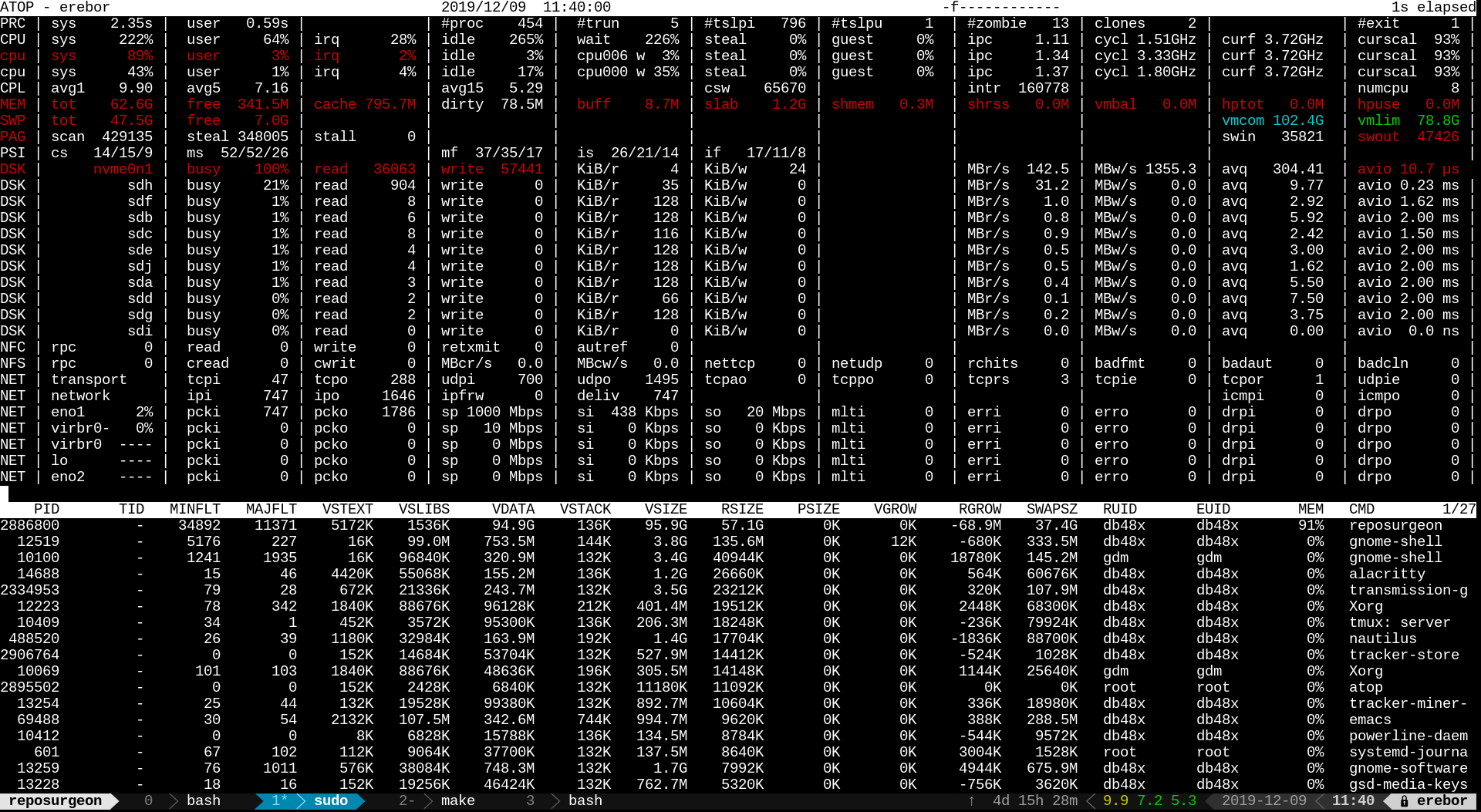Click the systemd-journa process command
Image resolution: width=1481 pixels, height=812 pixels.
point(1408,753)
